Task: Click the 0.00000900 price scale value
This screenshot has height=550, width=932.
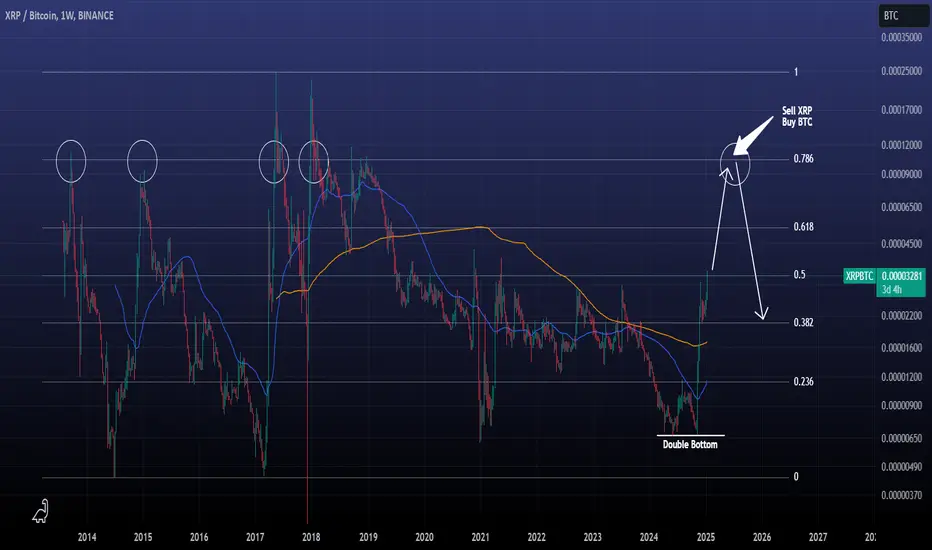Action: [x=902, y=406]
